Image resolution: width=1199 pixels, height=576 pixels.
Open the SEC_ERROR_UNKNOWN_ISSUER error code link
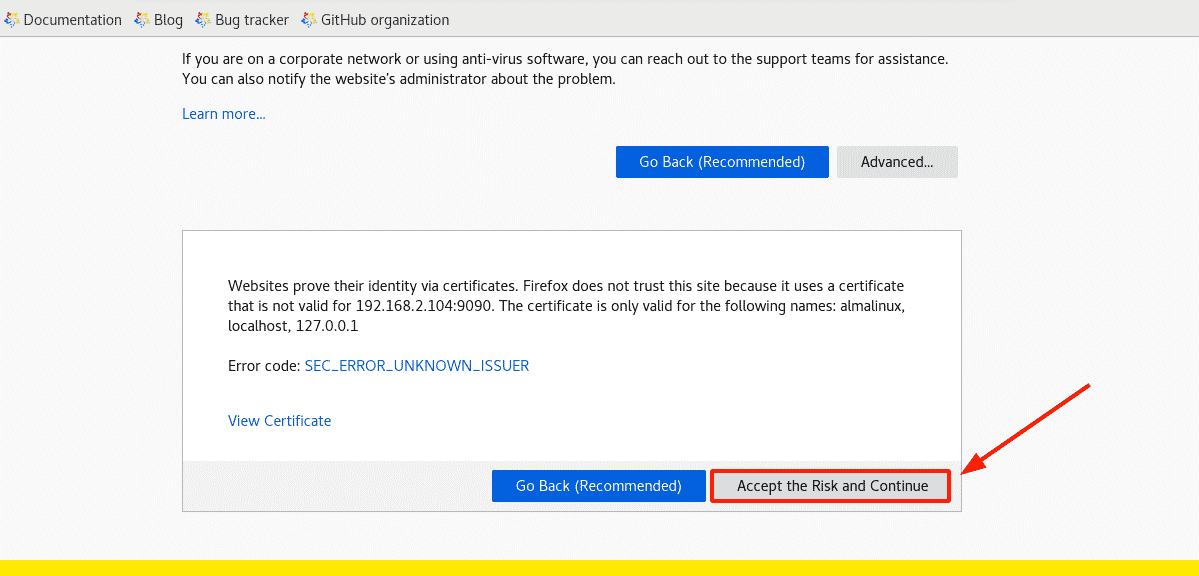tap(417, 366)
